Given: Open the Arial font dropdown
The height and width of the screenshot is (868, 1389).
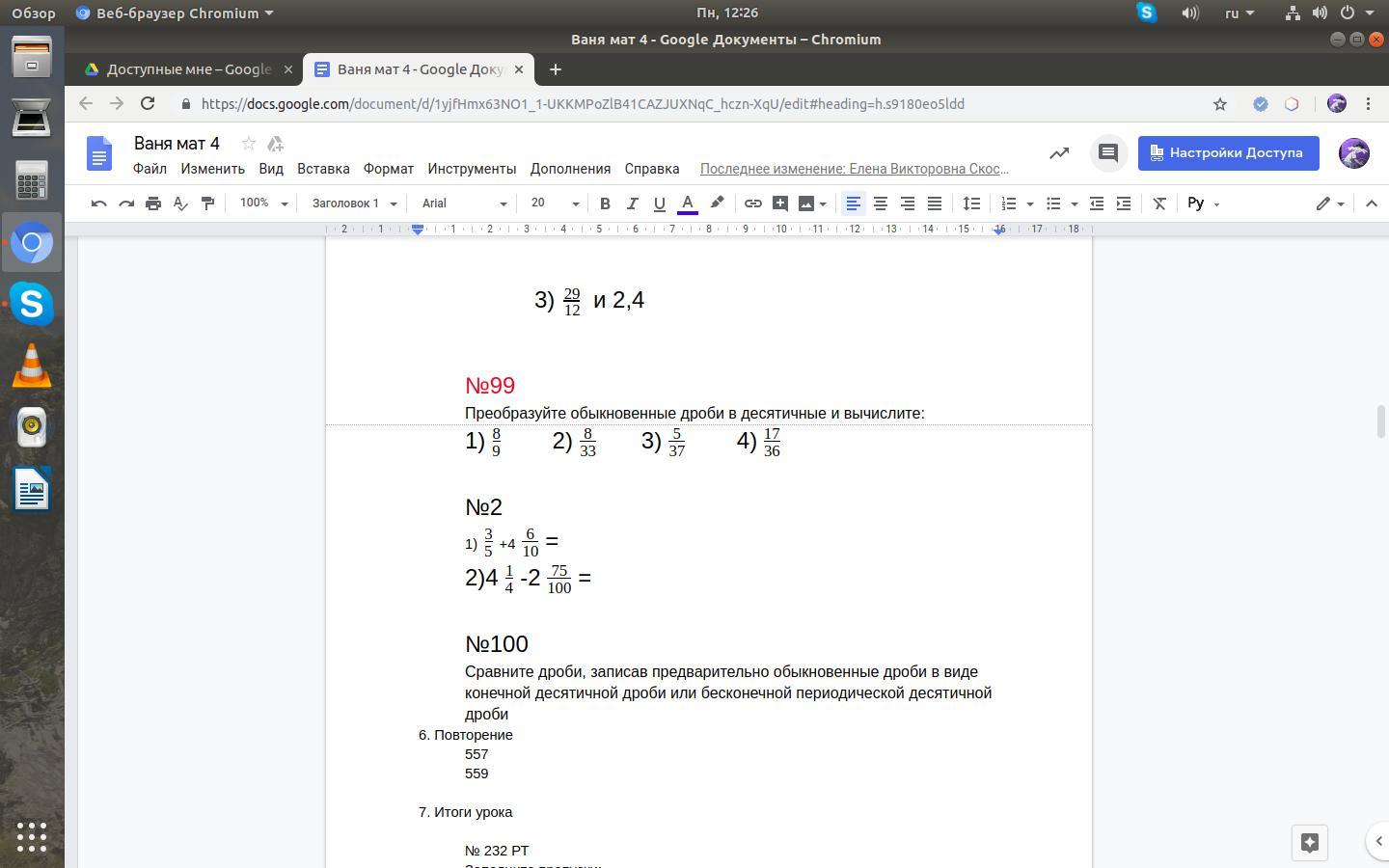Looking at the screenshot, I should click(x=464, y=203).
